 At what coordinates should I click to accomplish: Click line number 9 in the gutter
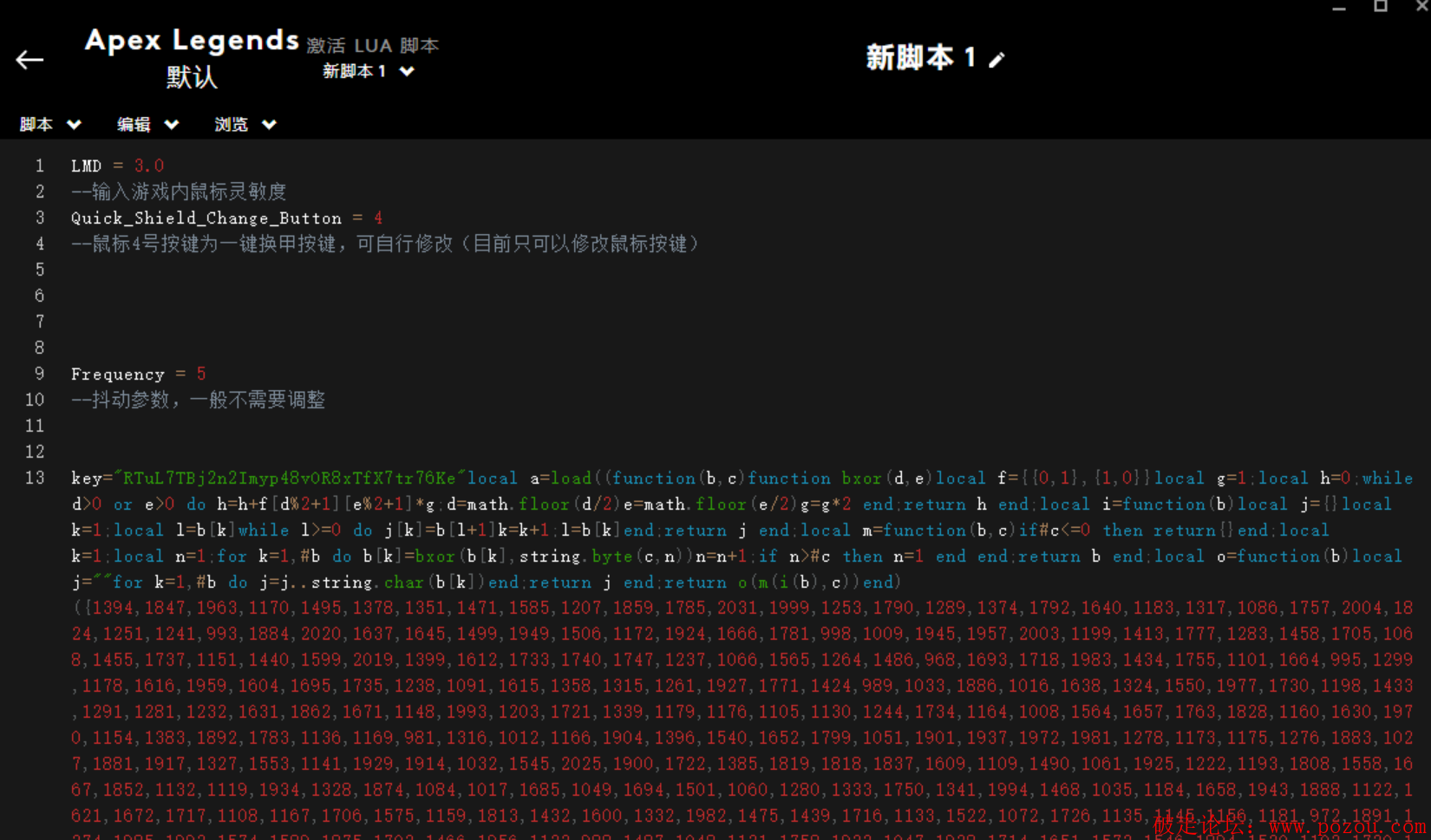(39, 374)
